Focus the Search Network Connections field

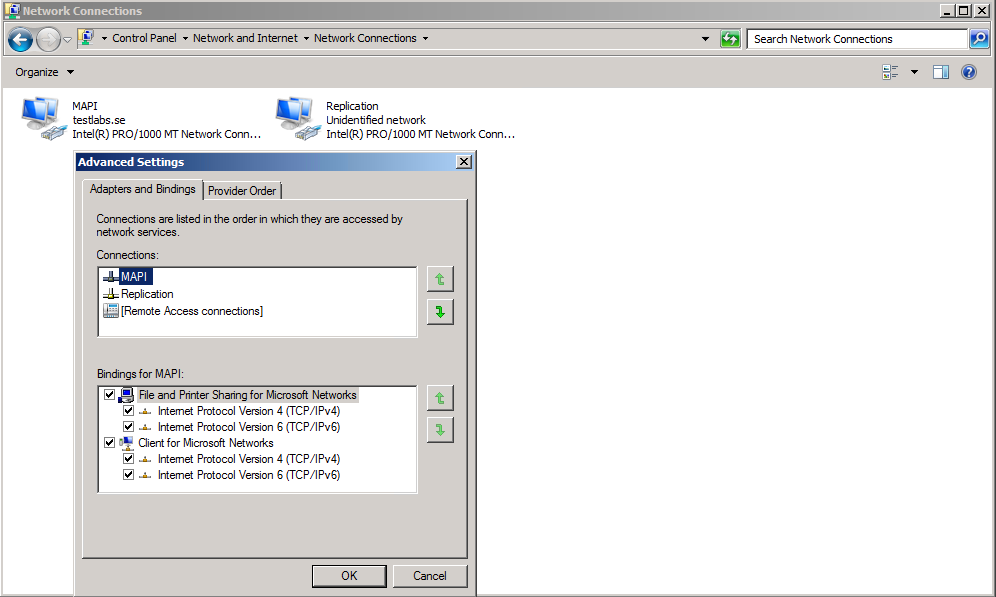tap(856, 39)
